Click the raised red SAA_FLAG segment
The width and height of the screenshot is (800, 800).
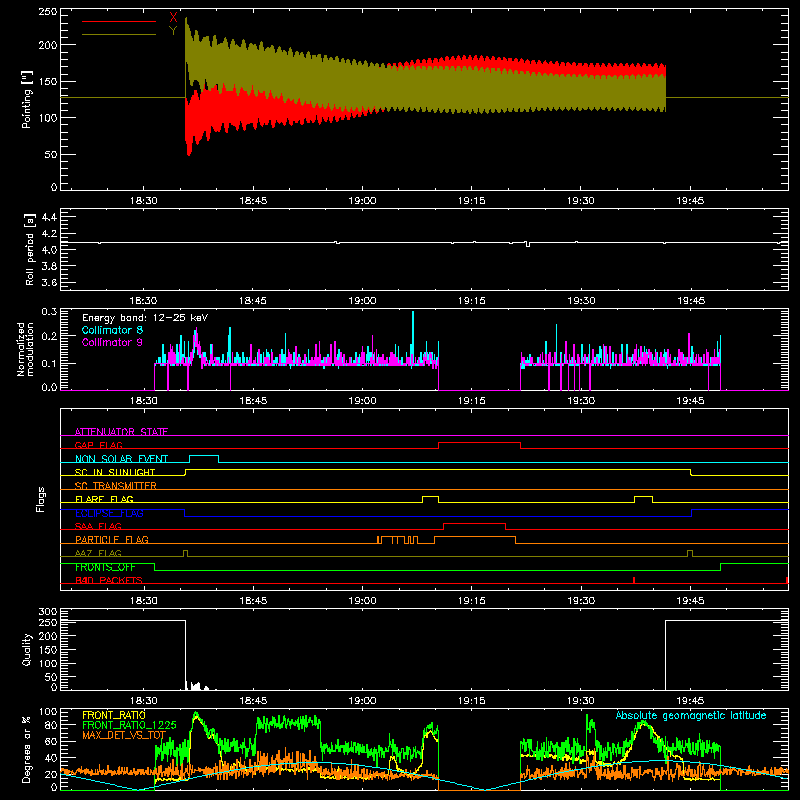click(474, 523)
